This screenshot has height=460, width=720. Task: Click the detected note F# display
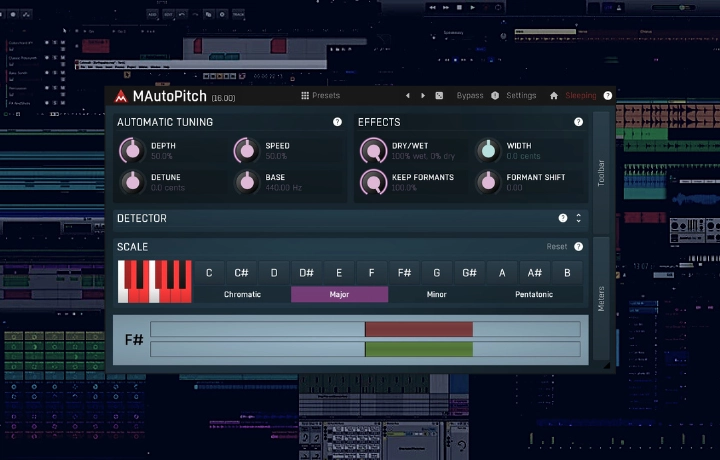134,340
